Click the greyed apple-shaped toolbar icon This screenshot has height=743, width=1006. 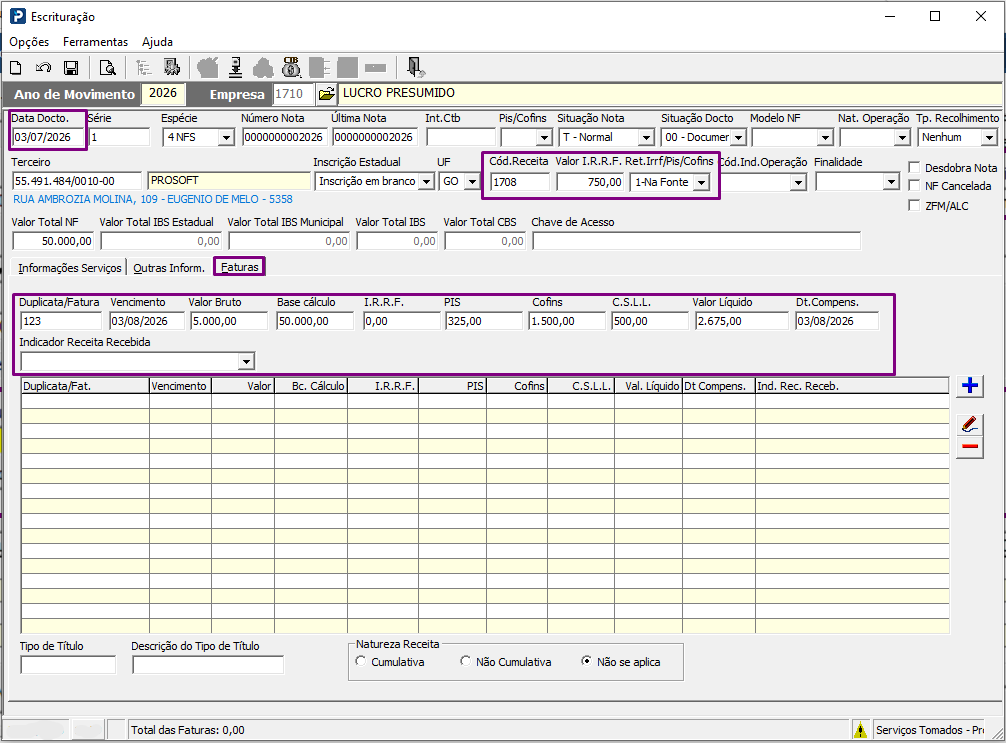(x=207, y=67)
